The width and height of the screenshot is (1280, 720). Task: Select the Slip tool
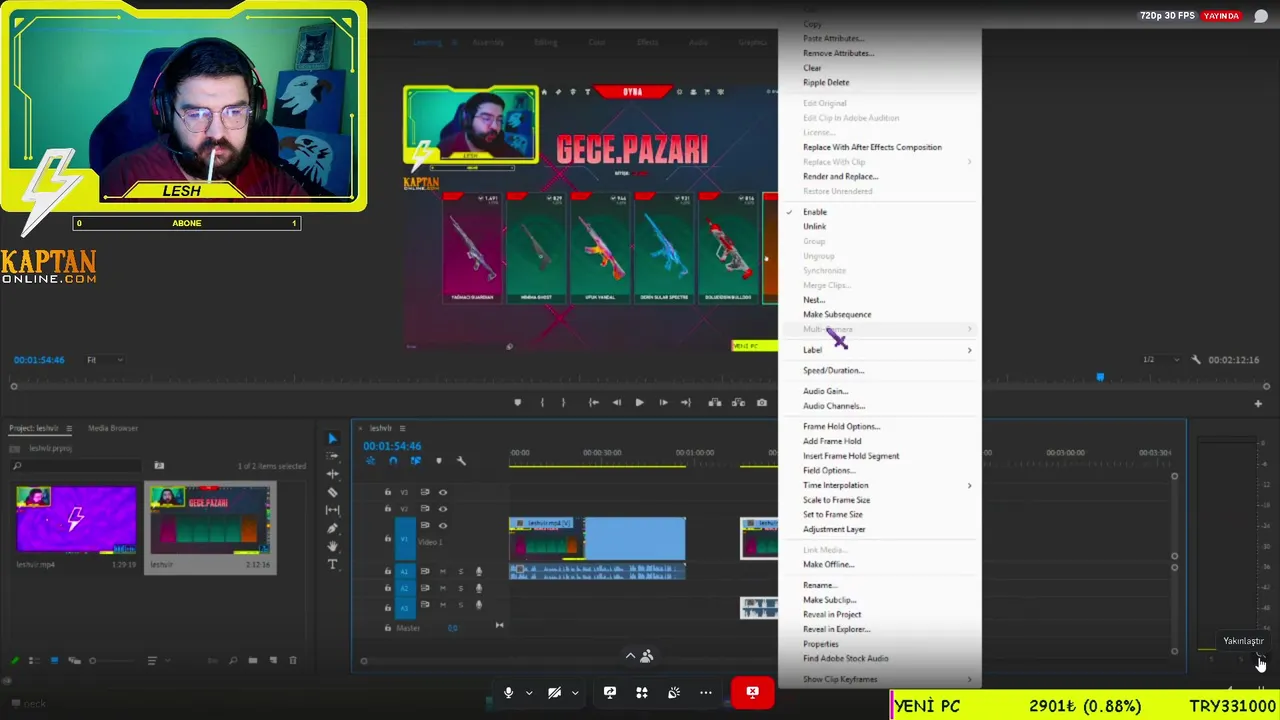[333, 510]
